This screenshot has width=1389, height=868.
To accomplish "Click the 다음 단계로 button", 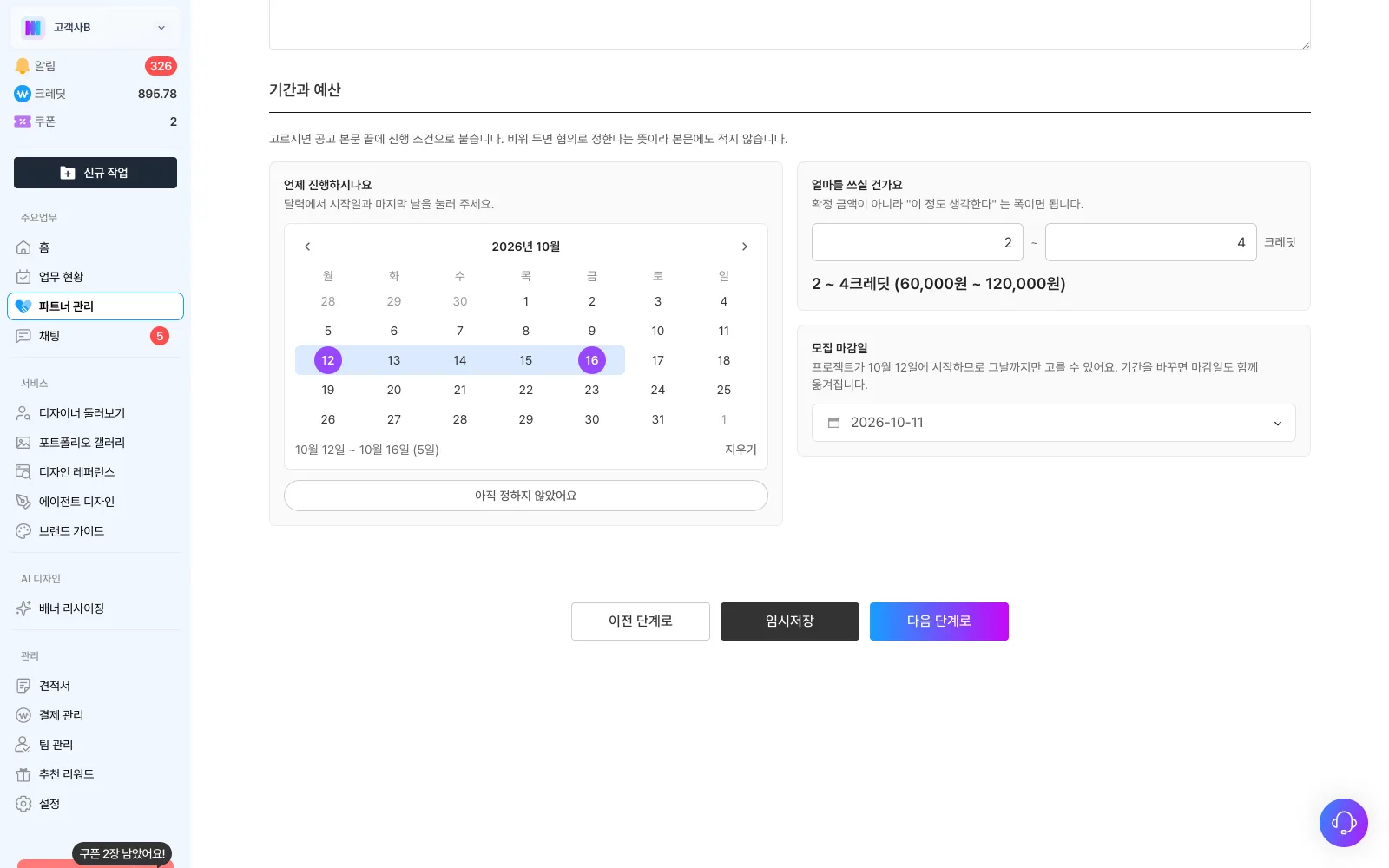I will [x=939, y=621].
